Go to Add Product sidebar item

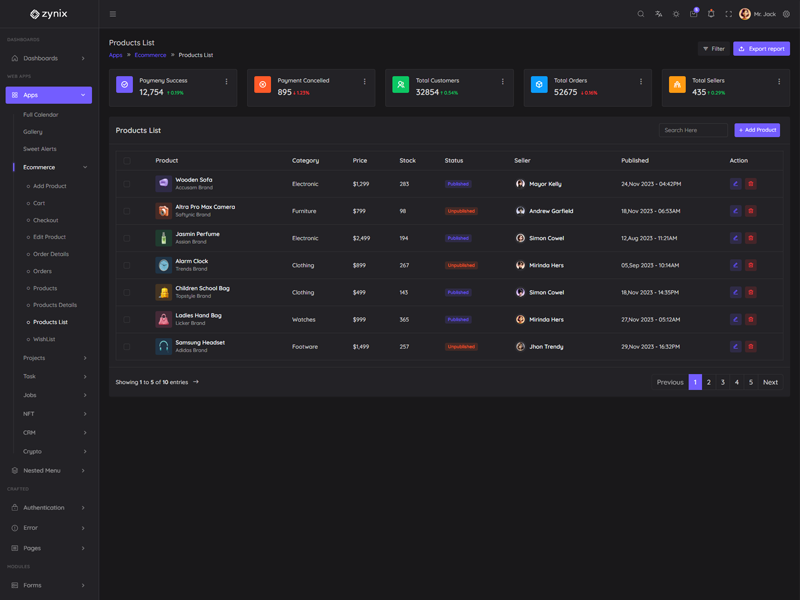[49, 186]
